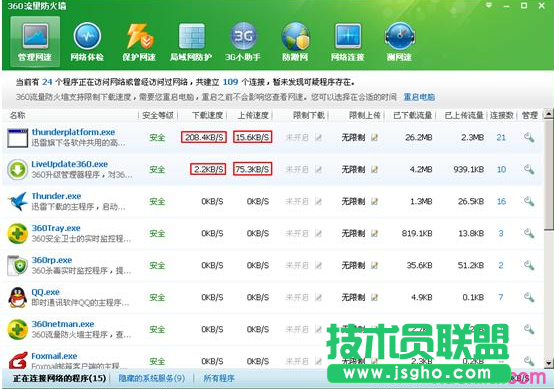Edit download limit for thunderplatform.exe

point(318,137)
